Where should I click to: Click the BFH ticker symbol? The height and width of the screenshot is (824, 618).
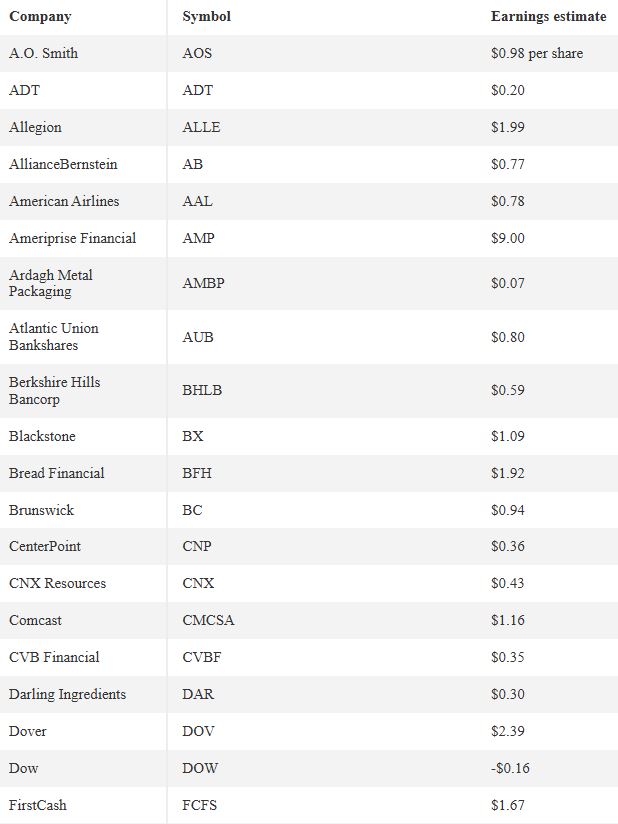[x=197, y=473]
